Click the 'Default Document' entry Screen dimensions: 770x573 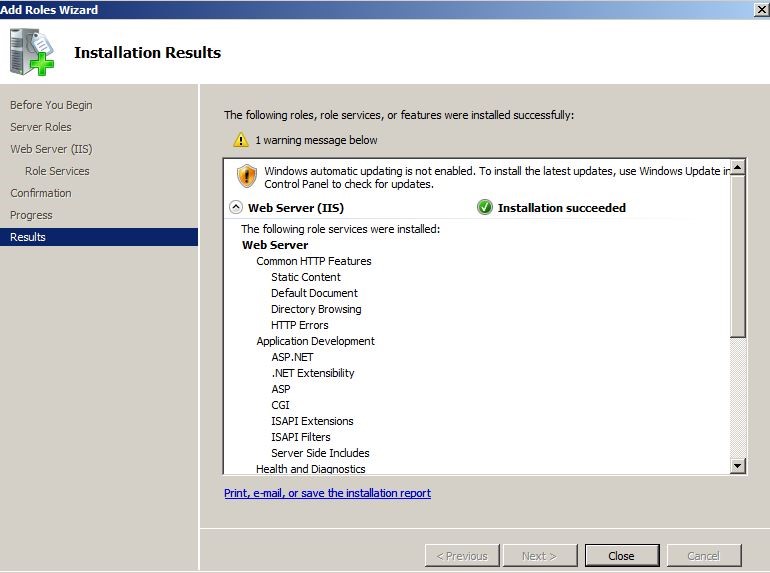pos(314,293)
